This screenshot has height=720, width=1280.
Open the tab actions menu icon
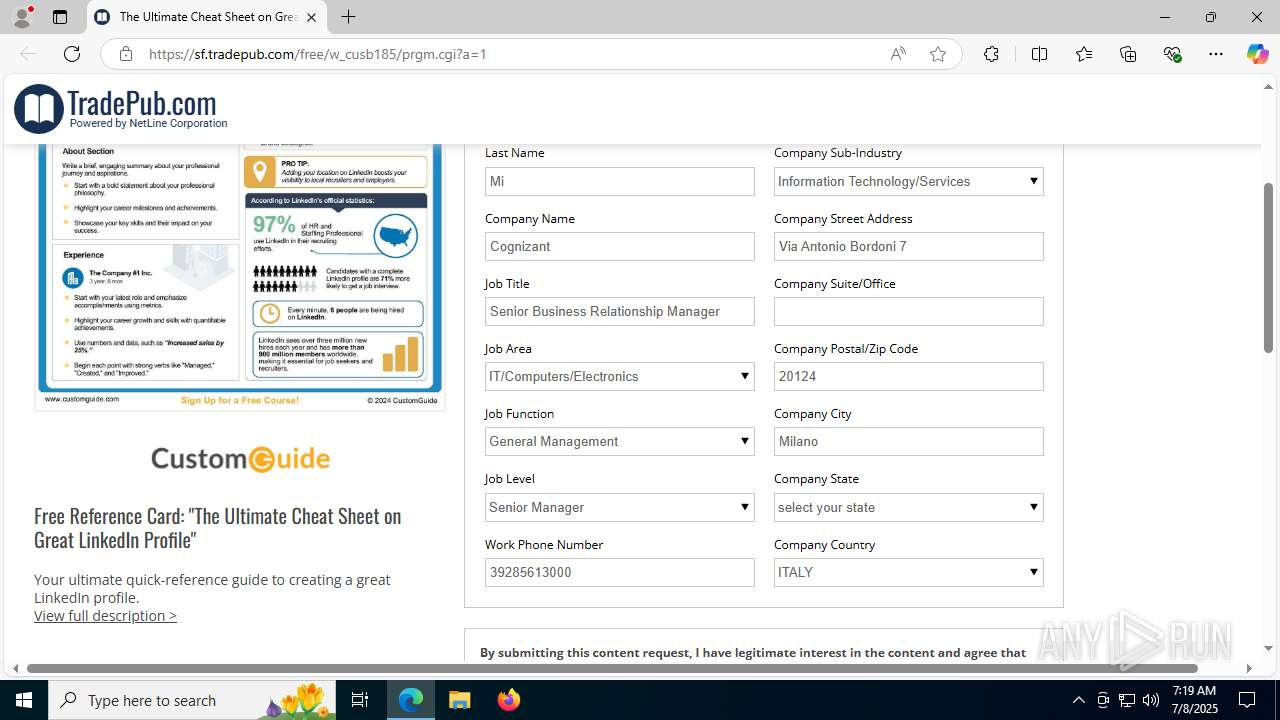60,17
